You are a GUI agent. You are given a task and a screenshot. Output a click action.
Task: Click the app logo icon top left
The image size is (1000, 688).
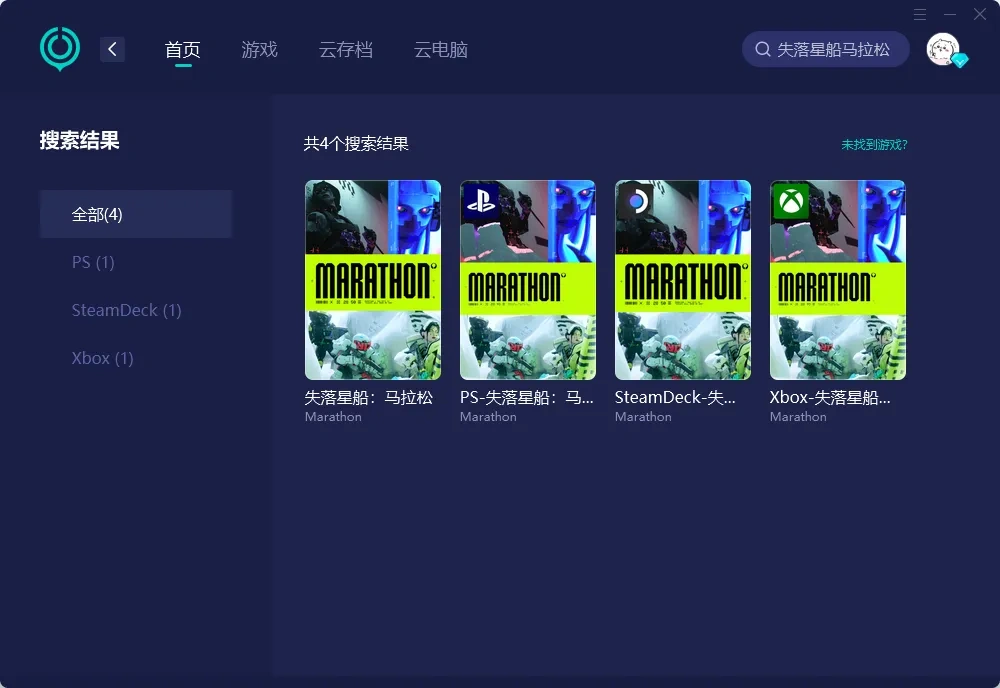(59, 47)
